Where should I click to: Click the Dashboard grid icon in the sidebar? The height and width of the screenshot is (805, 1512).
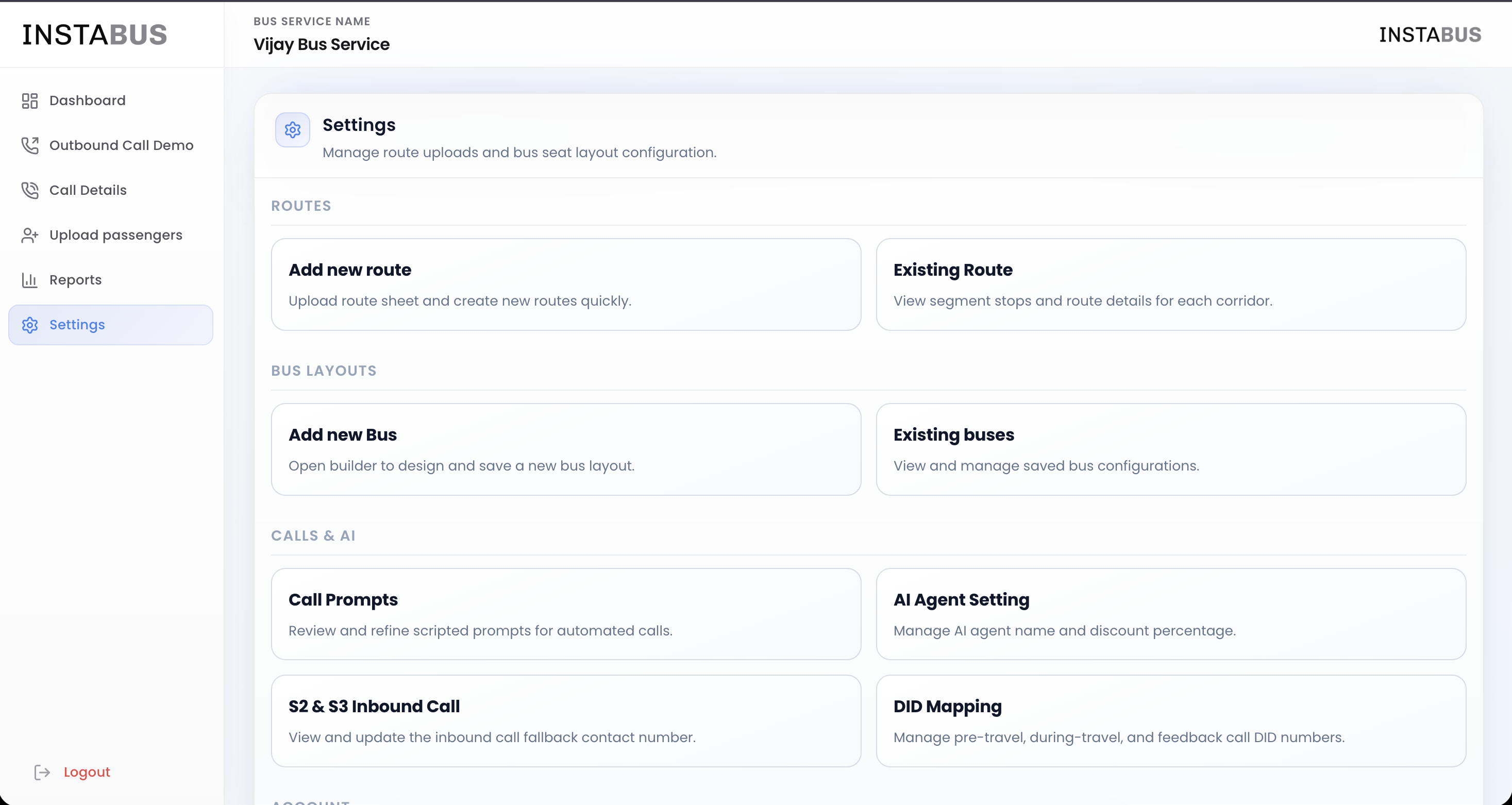pos(30,101)
